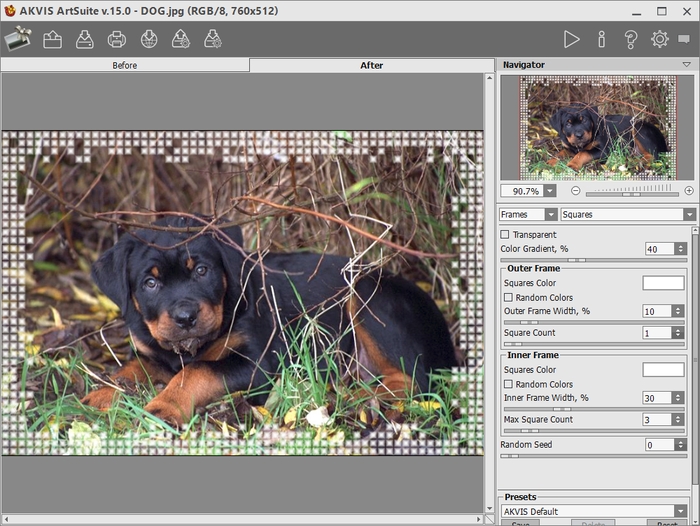
Task: Click the Color Gradient value field
Action: pyautogui.click(x=660, y=249)
